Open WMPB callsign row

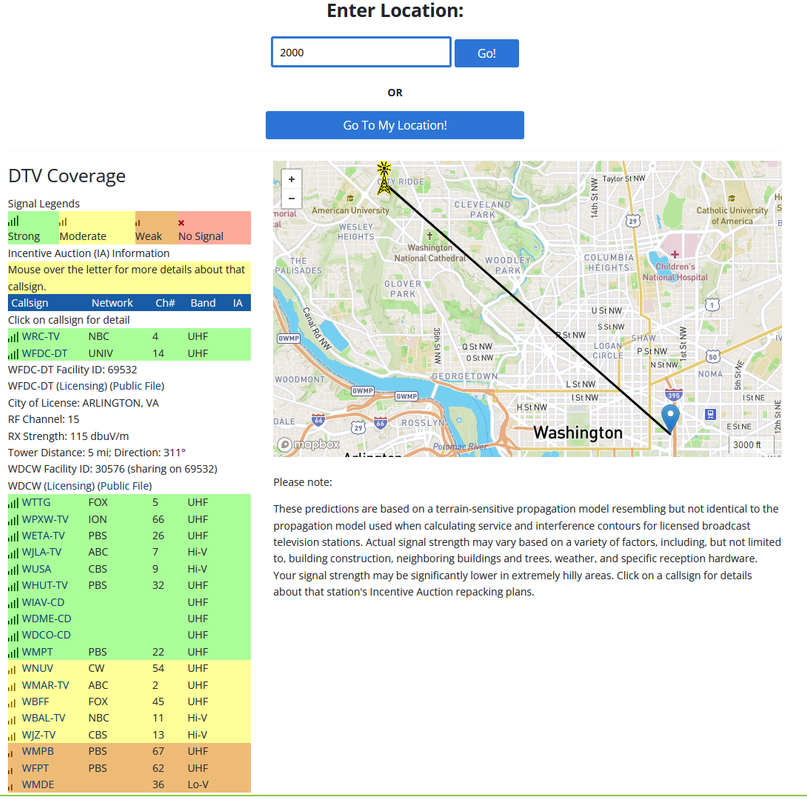pyautogui.click(x=129, y=751)
